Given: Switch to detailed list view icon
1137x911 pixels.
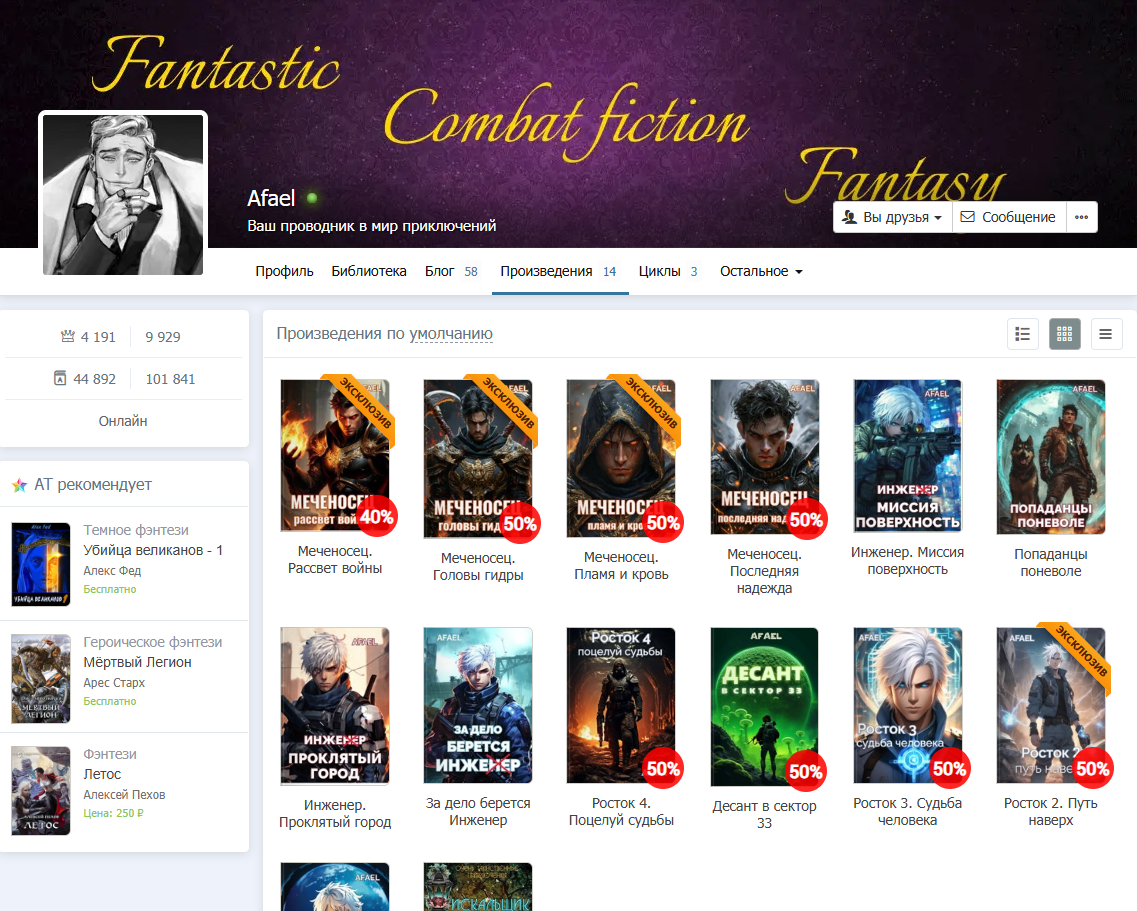Looking at the screenshot, I should point(1022,334).
